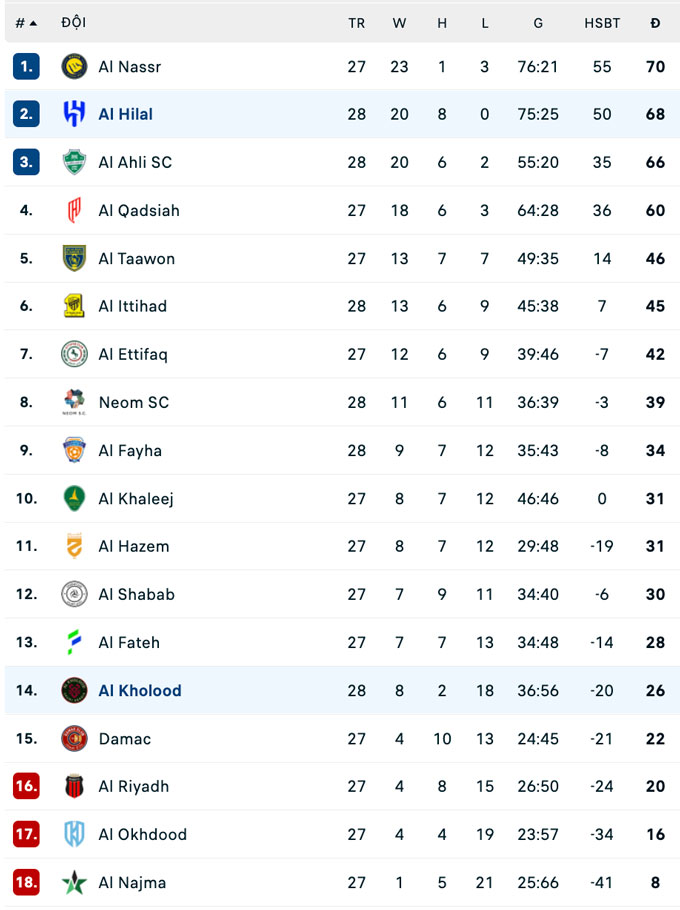The image size is (680, 910).
Task: Open the Al Qadsiah crest icon
Action: point(75,210)
